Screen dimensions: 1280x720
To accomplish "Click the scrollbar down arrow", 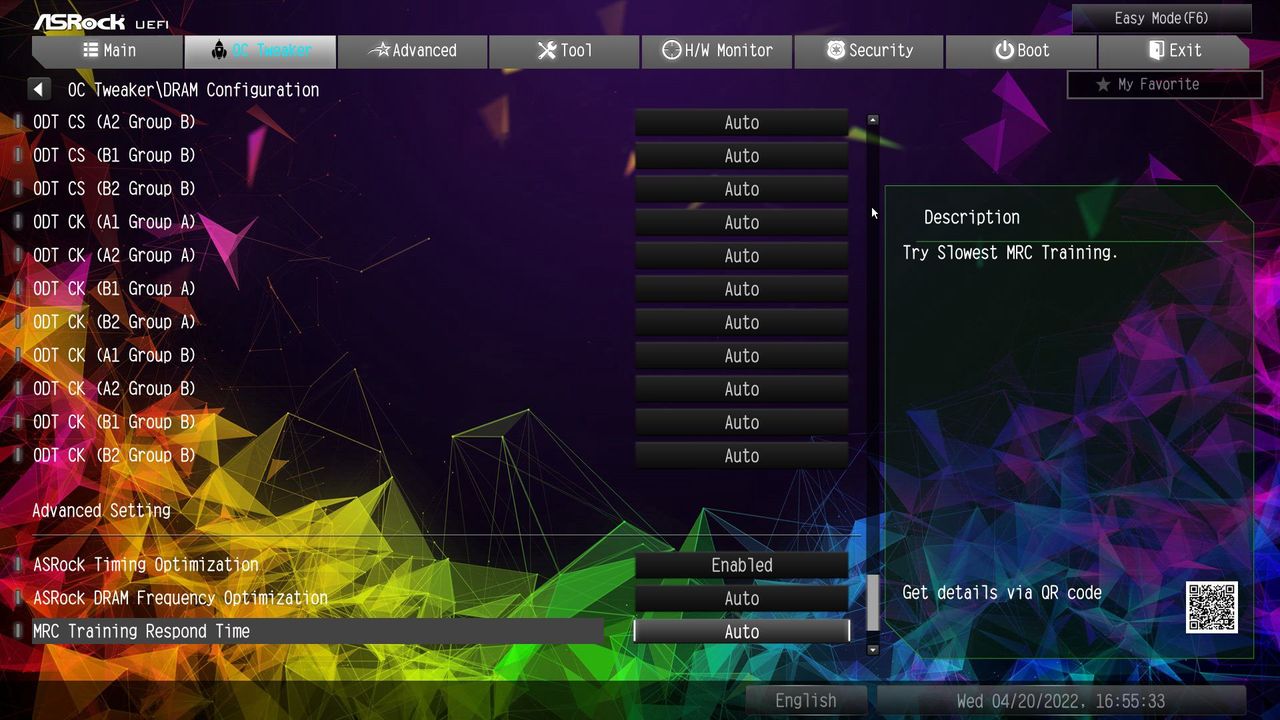I will (x=873, y=649).
